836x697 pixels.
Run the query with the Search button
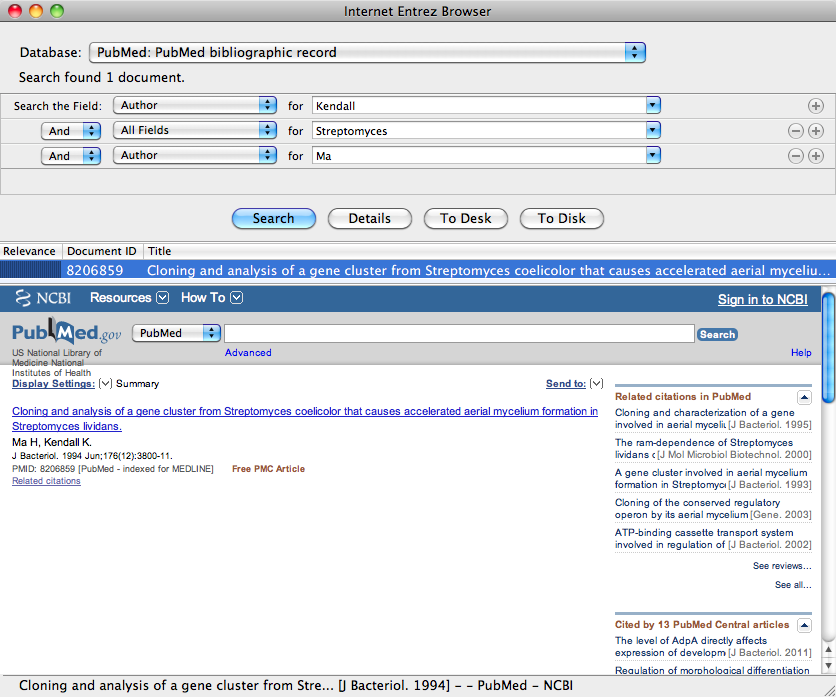click(273, 218)
